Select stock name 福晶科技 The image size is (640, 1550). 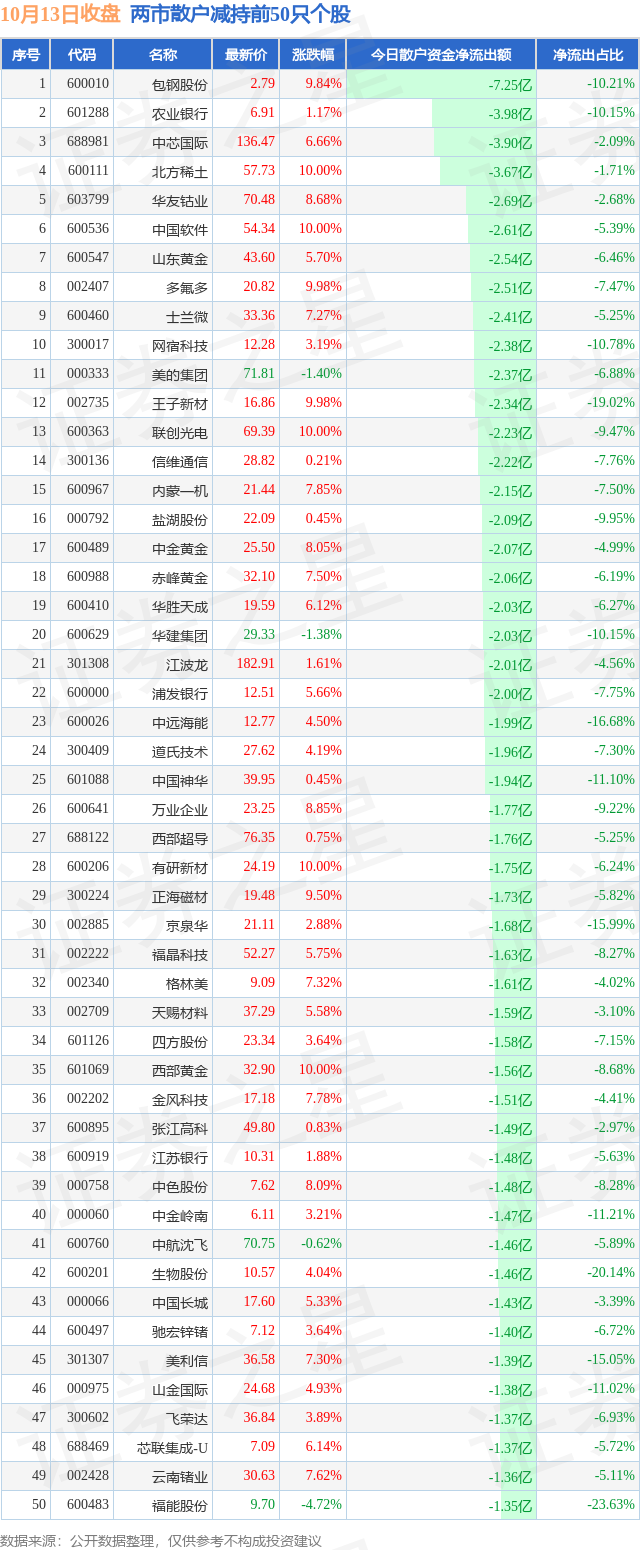180,955
